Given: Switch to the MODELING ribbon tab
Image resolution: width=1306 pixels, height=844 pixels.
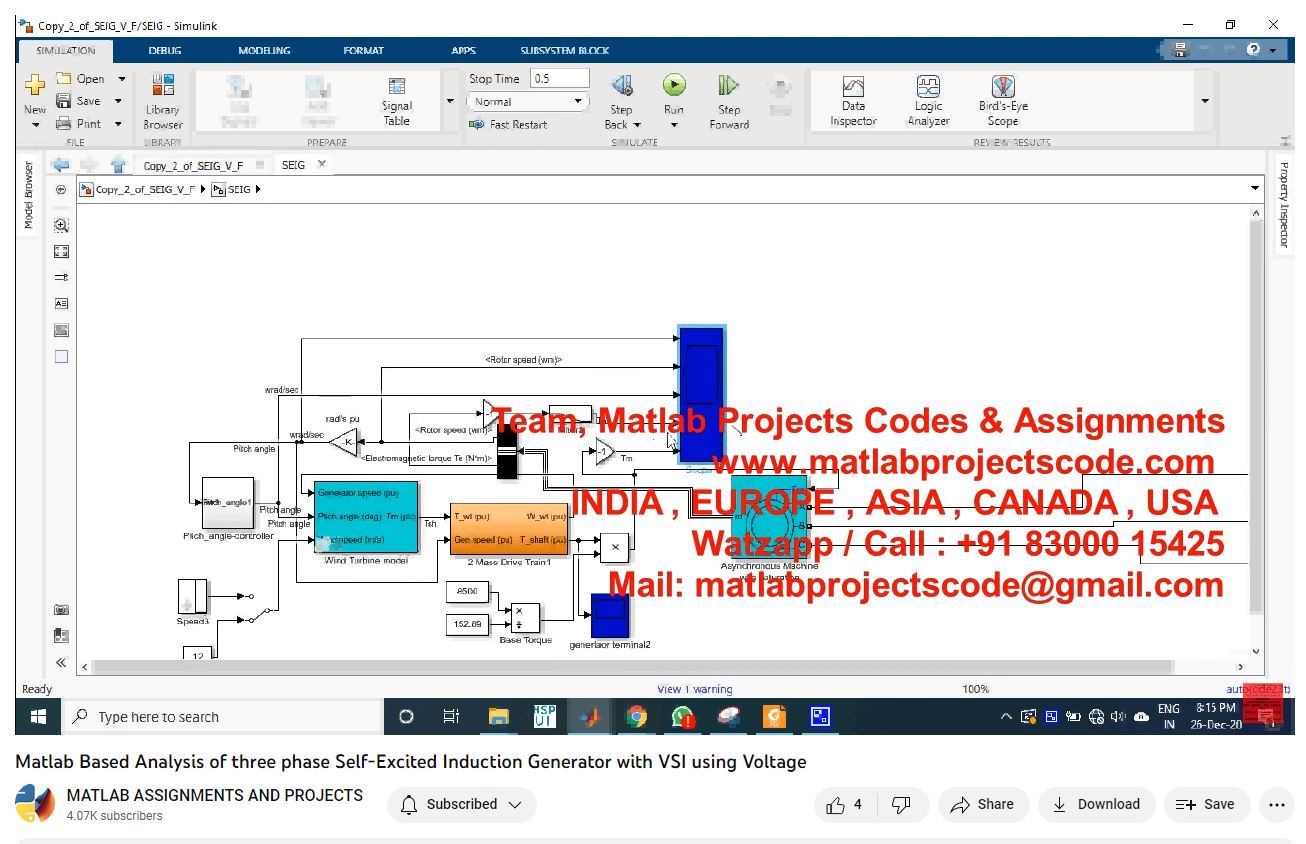Looking at the screenshot, I should tap(264, 50).
